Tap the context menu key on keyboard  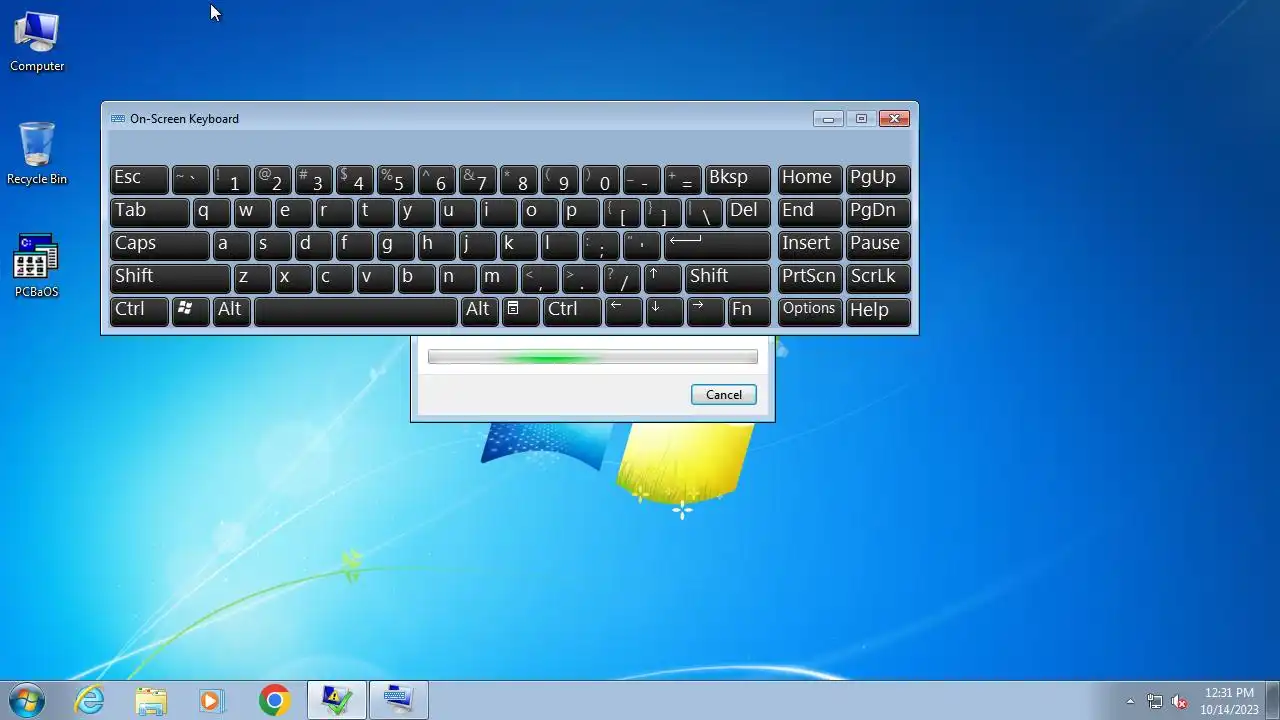(x=520, y=310)
